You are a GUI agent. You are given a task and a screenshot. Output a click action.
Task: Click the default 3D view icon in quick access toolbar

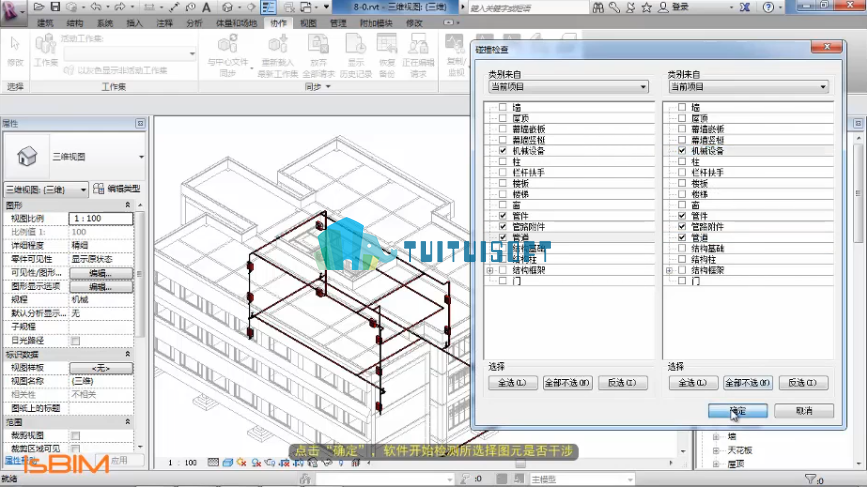(x=227, y=7)
